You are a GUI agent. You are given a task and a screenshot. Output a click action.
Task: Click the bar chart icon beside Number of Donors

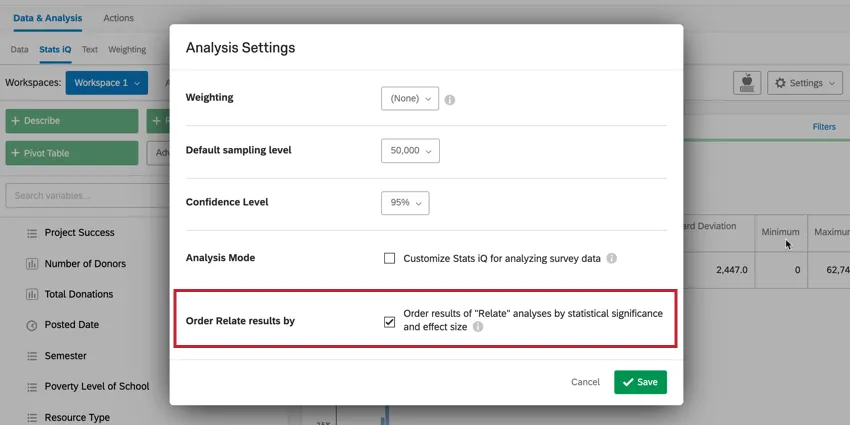pos(31,264)
